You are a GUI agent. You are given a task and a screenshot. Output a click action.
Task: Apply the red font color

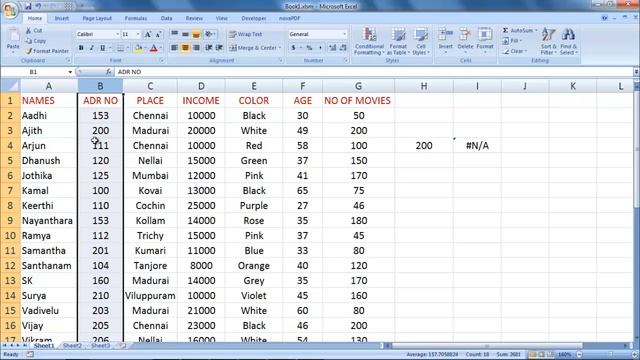tap(153, 48)
